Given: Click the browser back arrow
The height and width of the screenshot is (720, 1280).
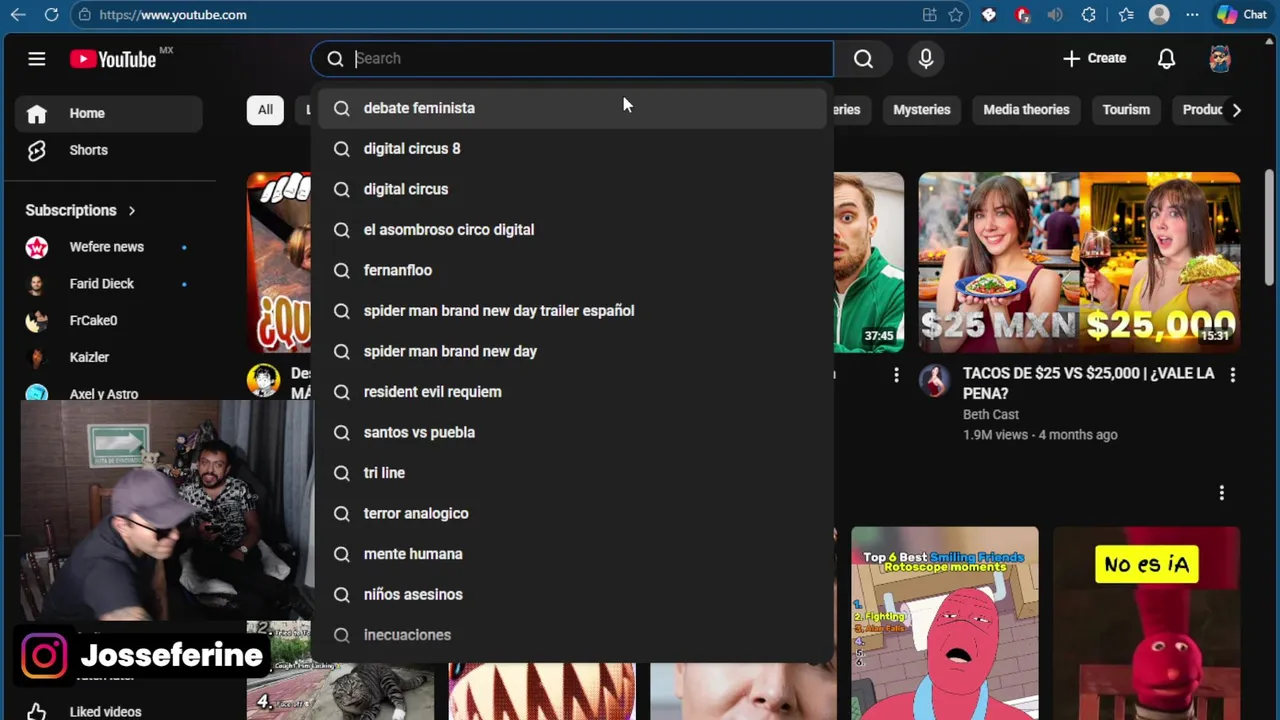Looking at the screenshot, I should [x=18, y=15].
